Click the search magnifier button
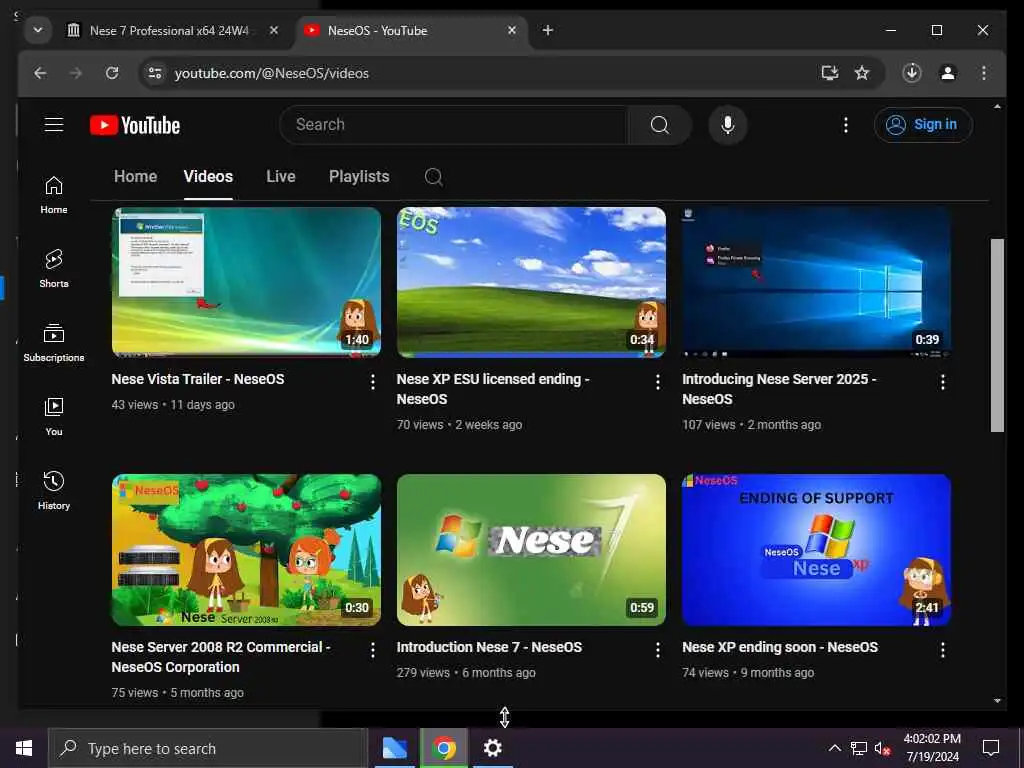Image resolution: width=1024 pixels, height=768 pixels. 660,125
